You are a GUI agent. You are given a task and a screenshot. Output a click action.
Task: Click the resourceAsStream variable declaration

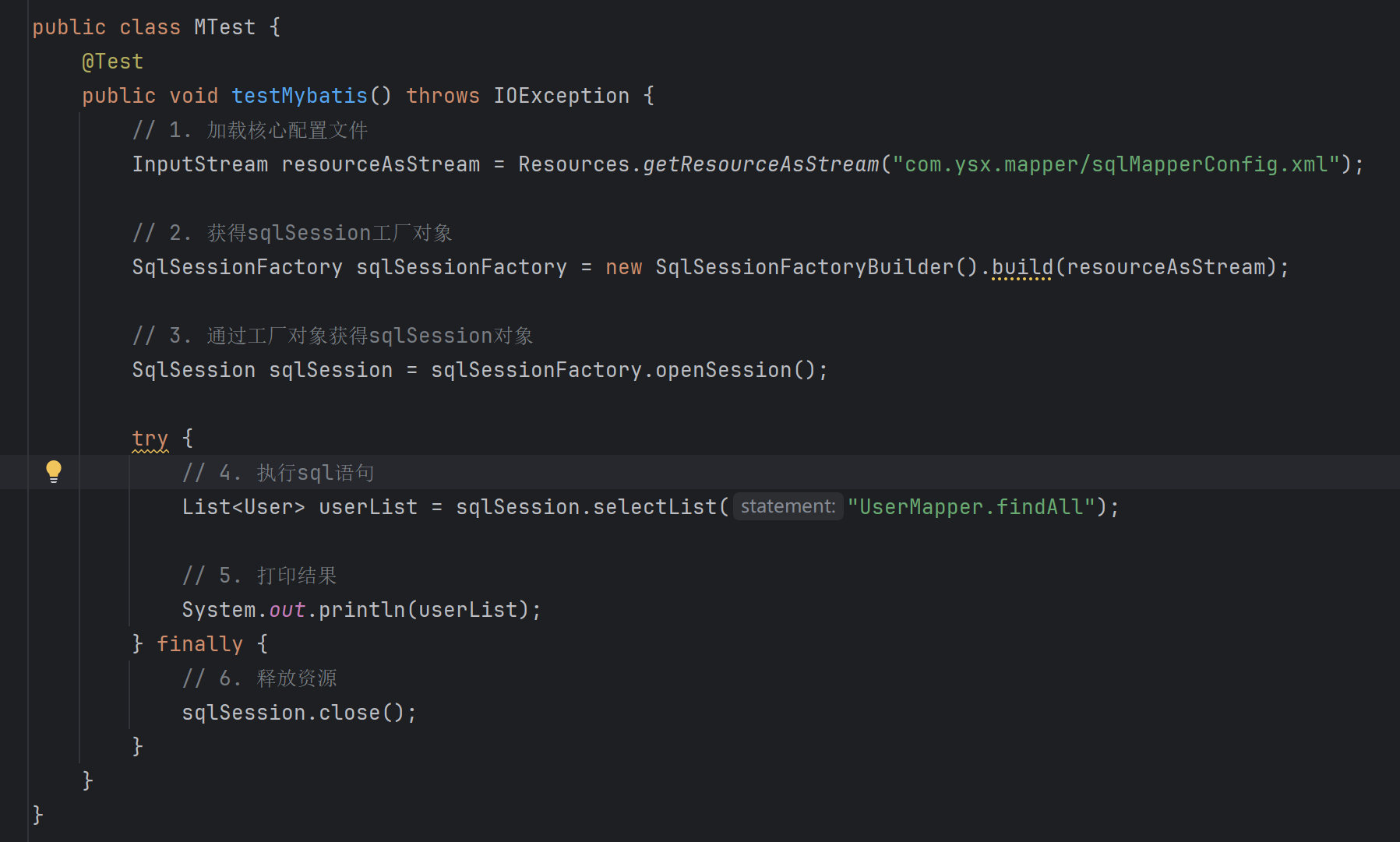point(381,164)
